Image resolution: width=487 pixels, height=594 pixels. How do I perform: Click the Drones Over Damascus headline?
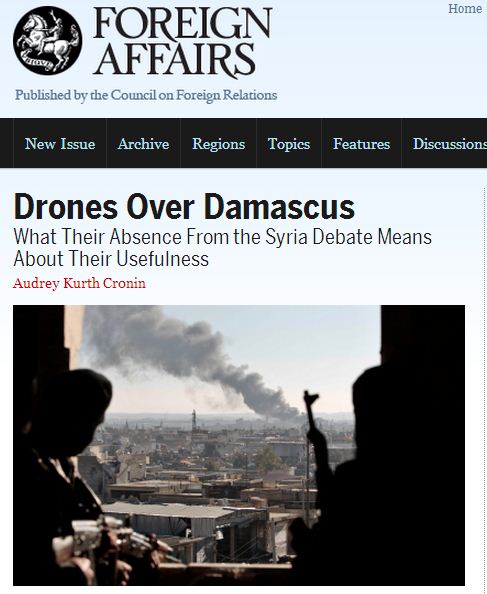(x=184, y=207)
